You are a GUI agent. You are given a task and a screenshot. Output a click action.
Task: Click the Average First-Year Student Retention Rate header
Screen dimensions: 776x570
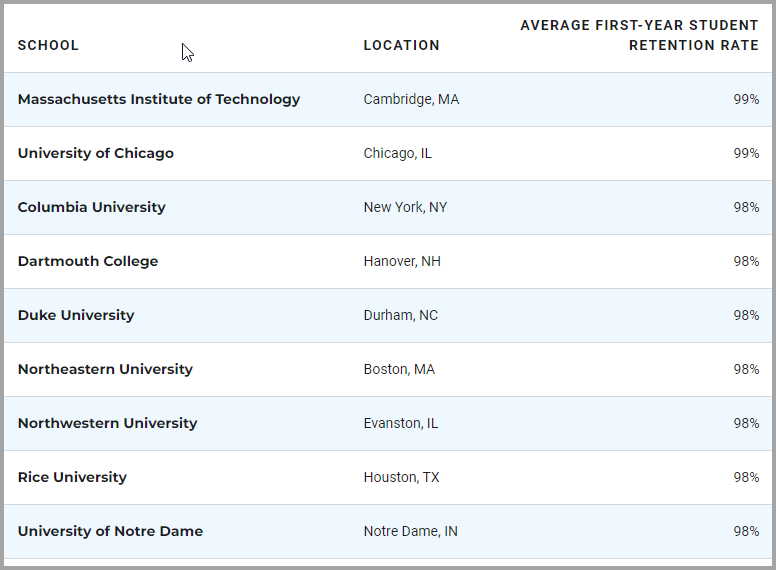tap(639, 35)
